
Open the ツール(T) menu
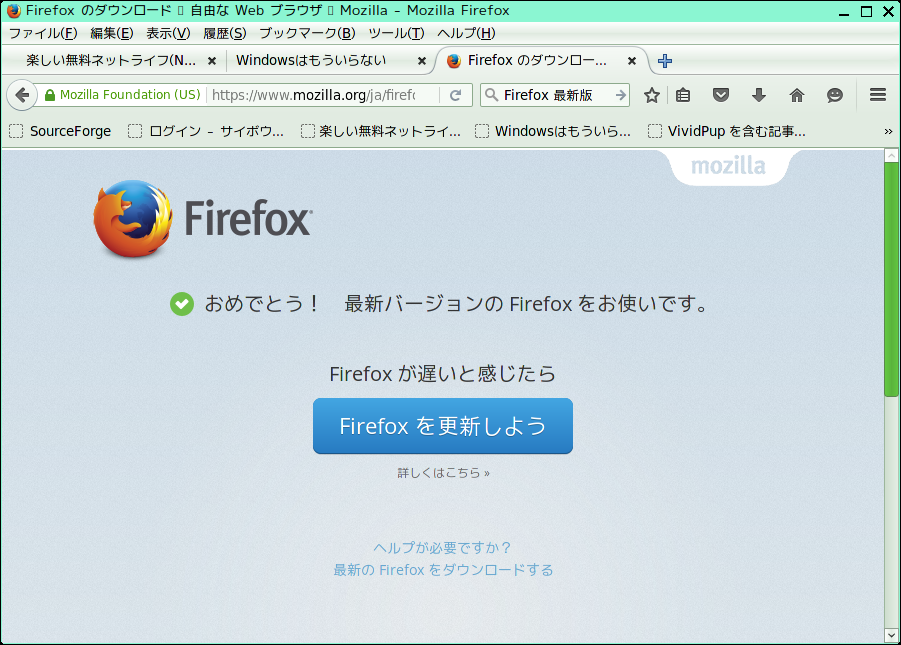coord(396,33)
